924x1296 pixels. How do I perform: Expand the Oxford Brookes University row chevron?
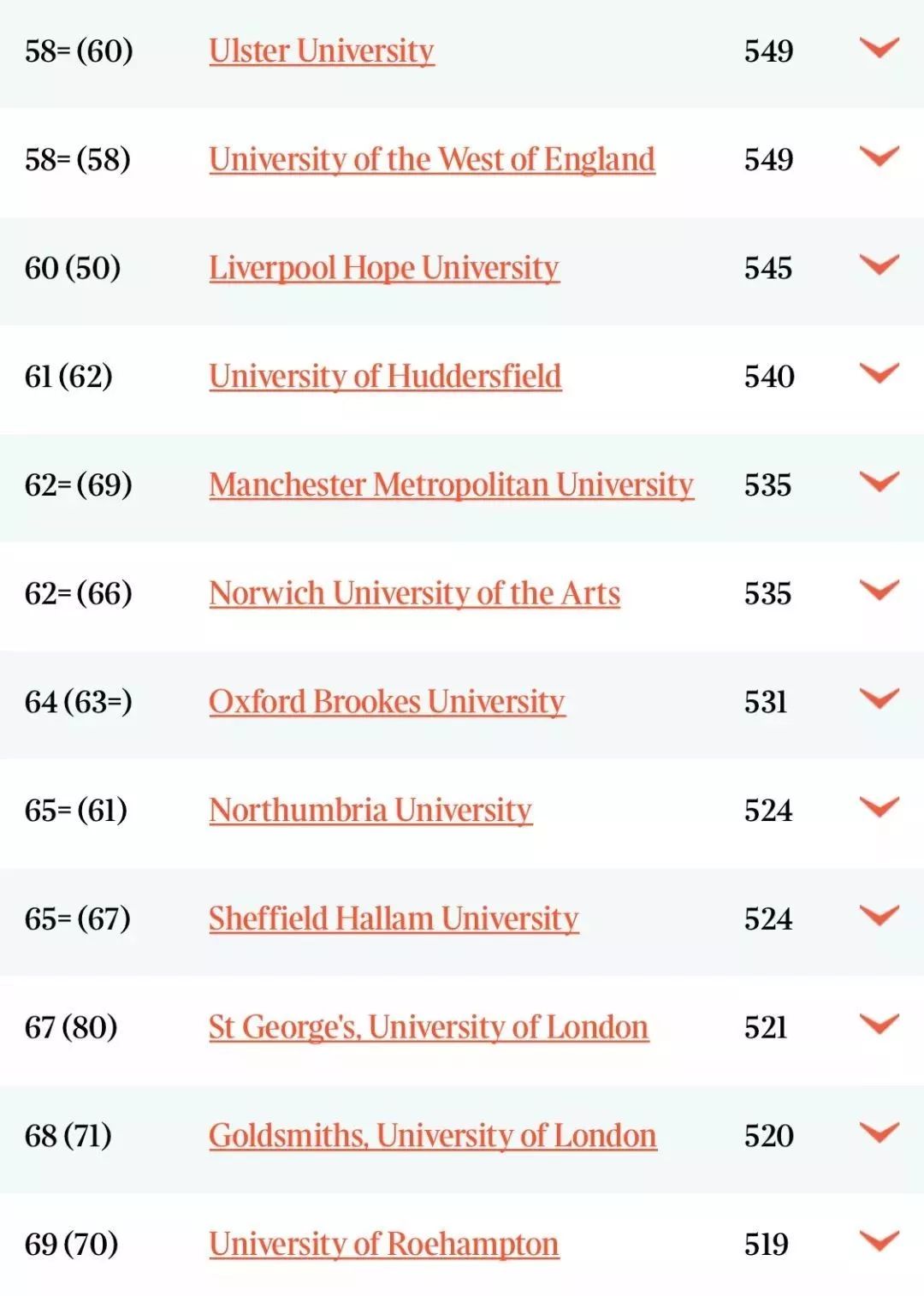coord(880,699)
